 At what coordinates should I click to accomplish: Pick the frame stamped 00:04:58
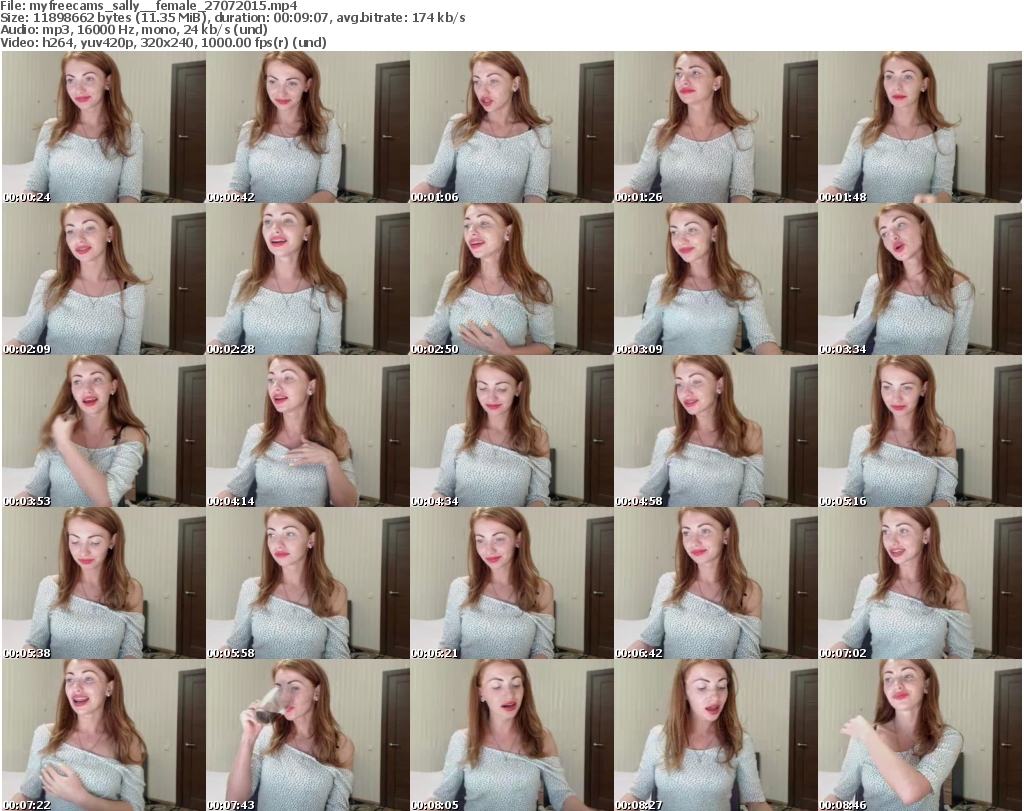pyautogui.click(x=715, y=432)
